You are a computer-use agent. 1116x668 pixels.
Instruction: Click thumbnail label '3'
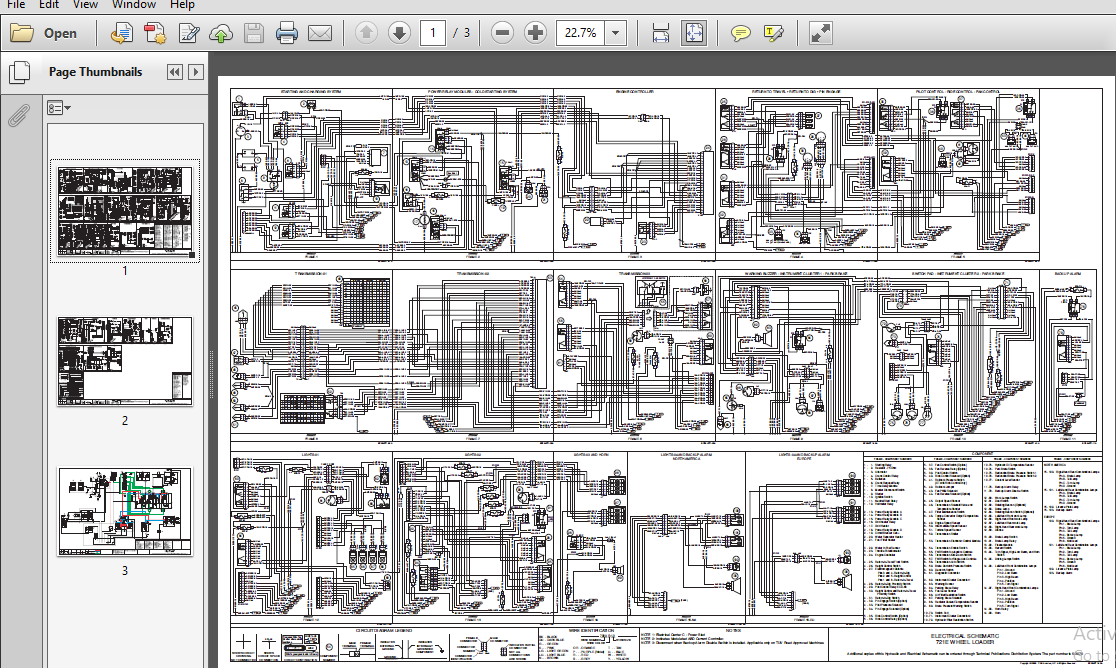click(x=125, y=571)
